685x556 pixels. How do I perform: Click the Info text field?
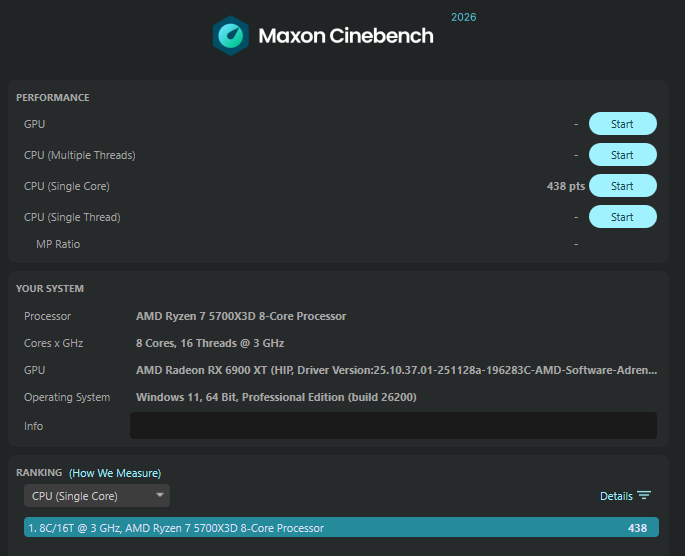pyautogui.click(x=393, y=425)
